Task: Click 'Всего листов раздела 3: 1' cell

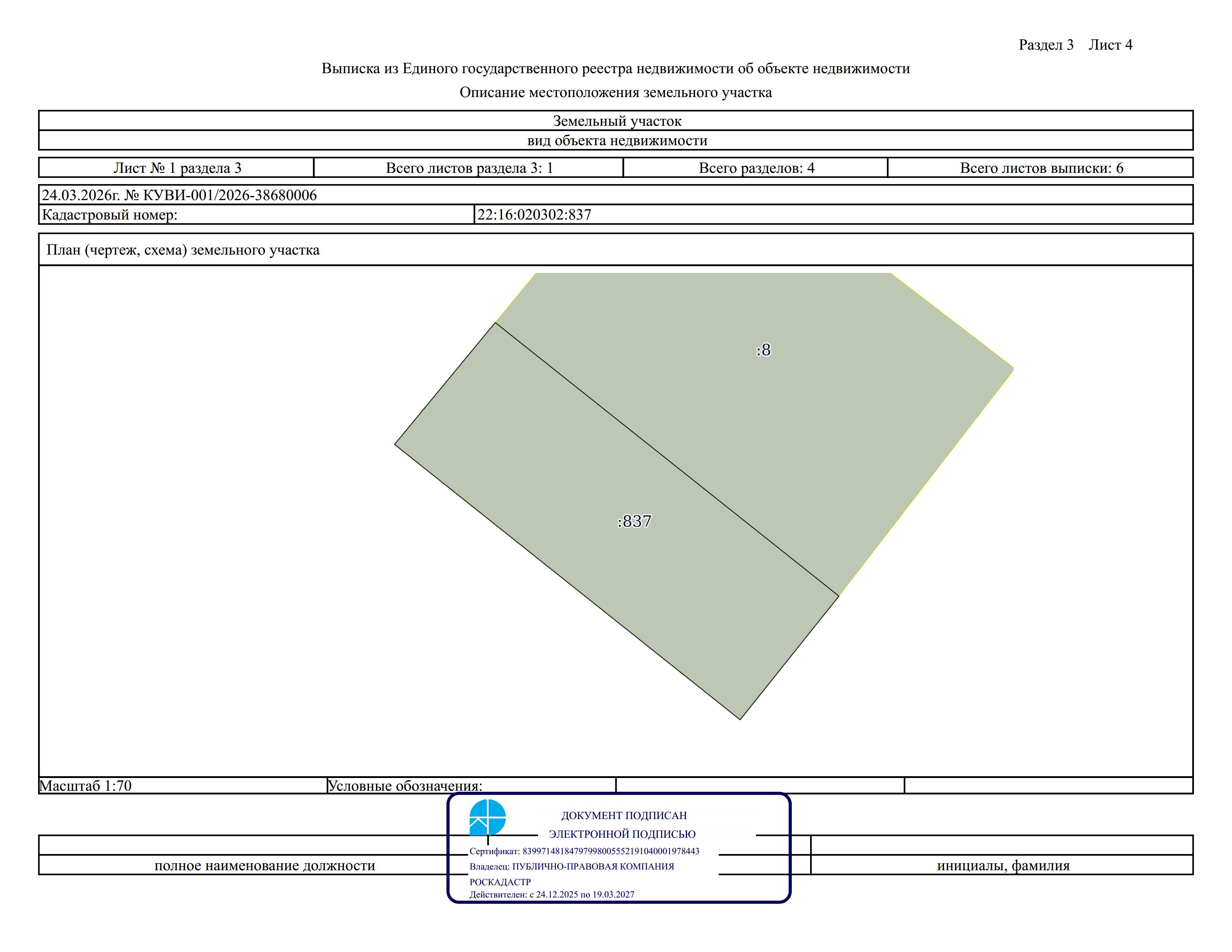Action: (x=469, y=168)
